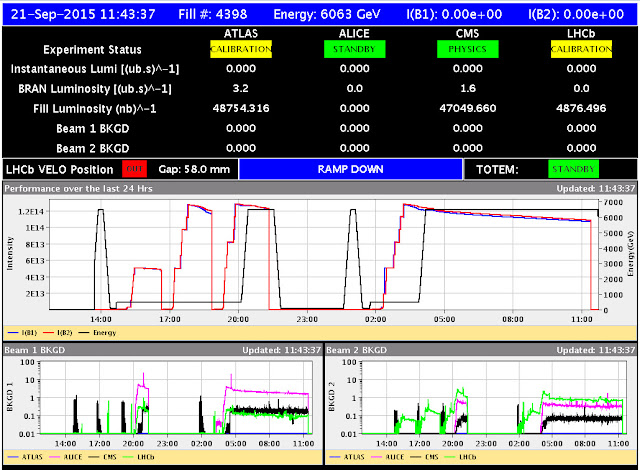Viewport: 640px width, 470px height.
Task: Click the CMS PHYSICS status badge
Action: pos(467,49)
